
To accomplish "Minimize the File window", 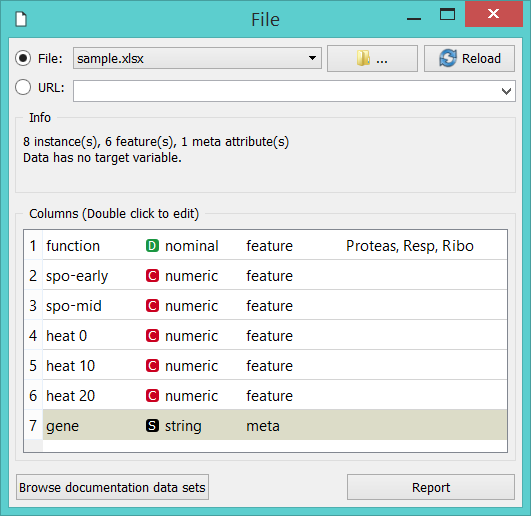I will (413, 19).
